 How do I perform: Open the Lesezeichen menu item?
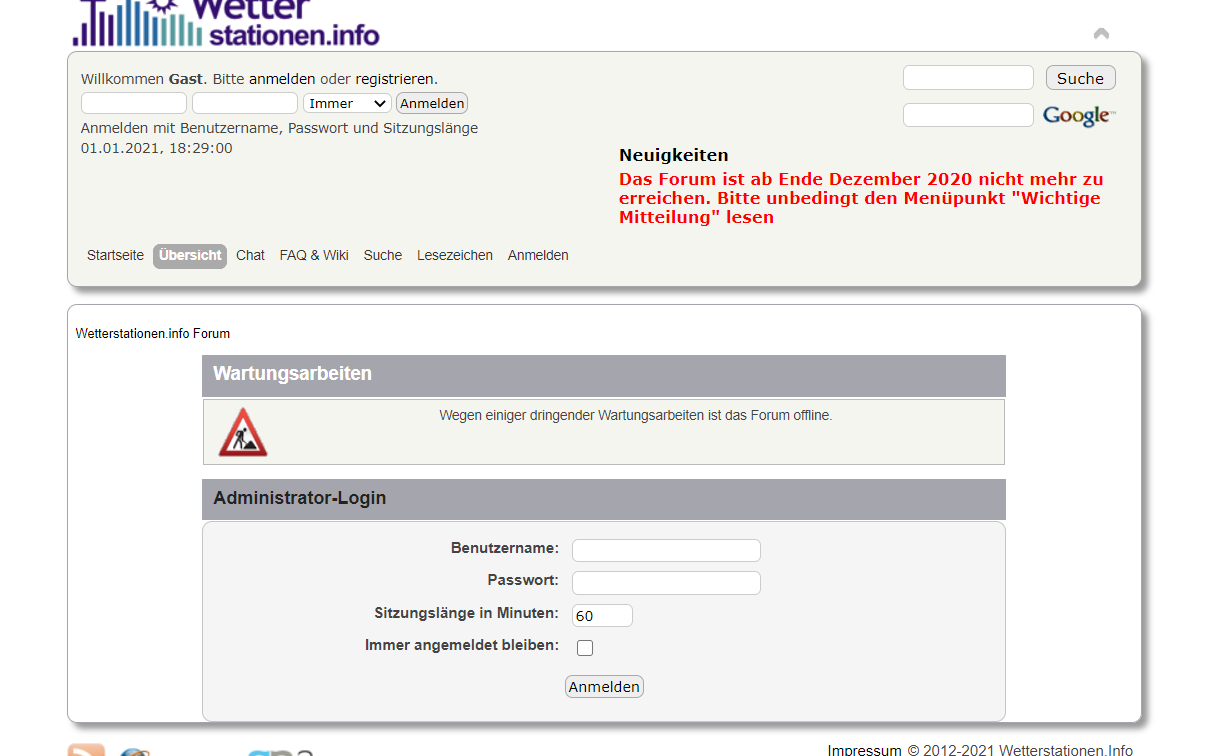455,256
